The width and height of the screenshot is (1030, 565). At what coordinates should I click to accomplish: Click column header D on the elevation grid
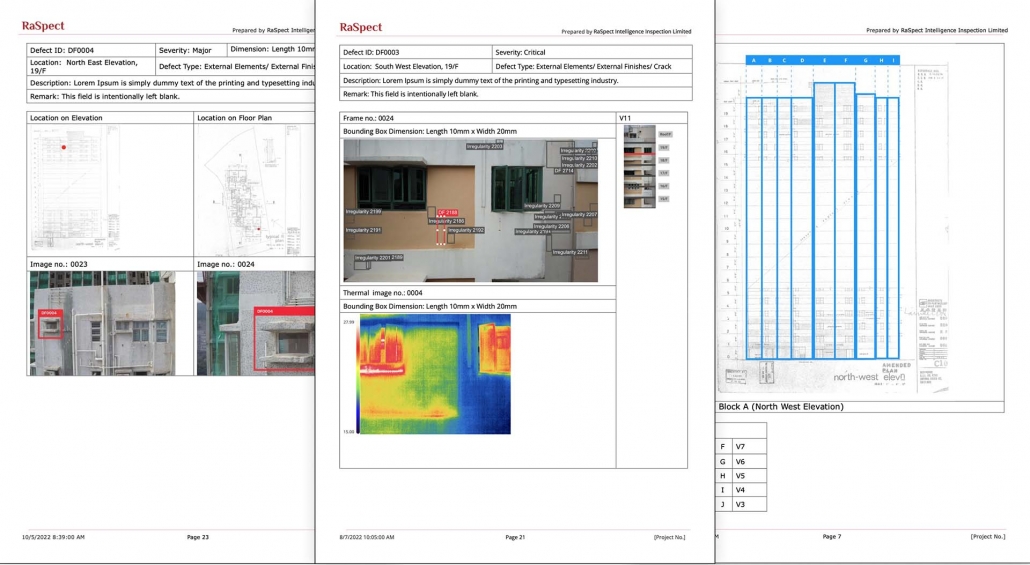[x=802, y=60]
